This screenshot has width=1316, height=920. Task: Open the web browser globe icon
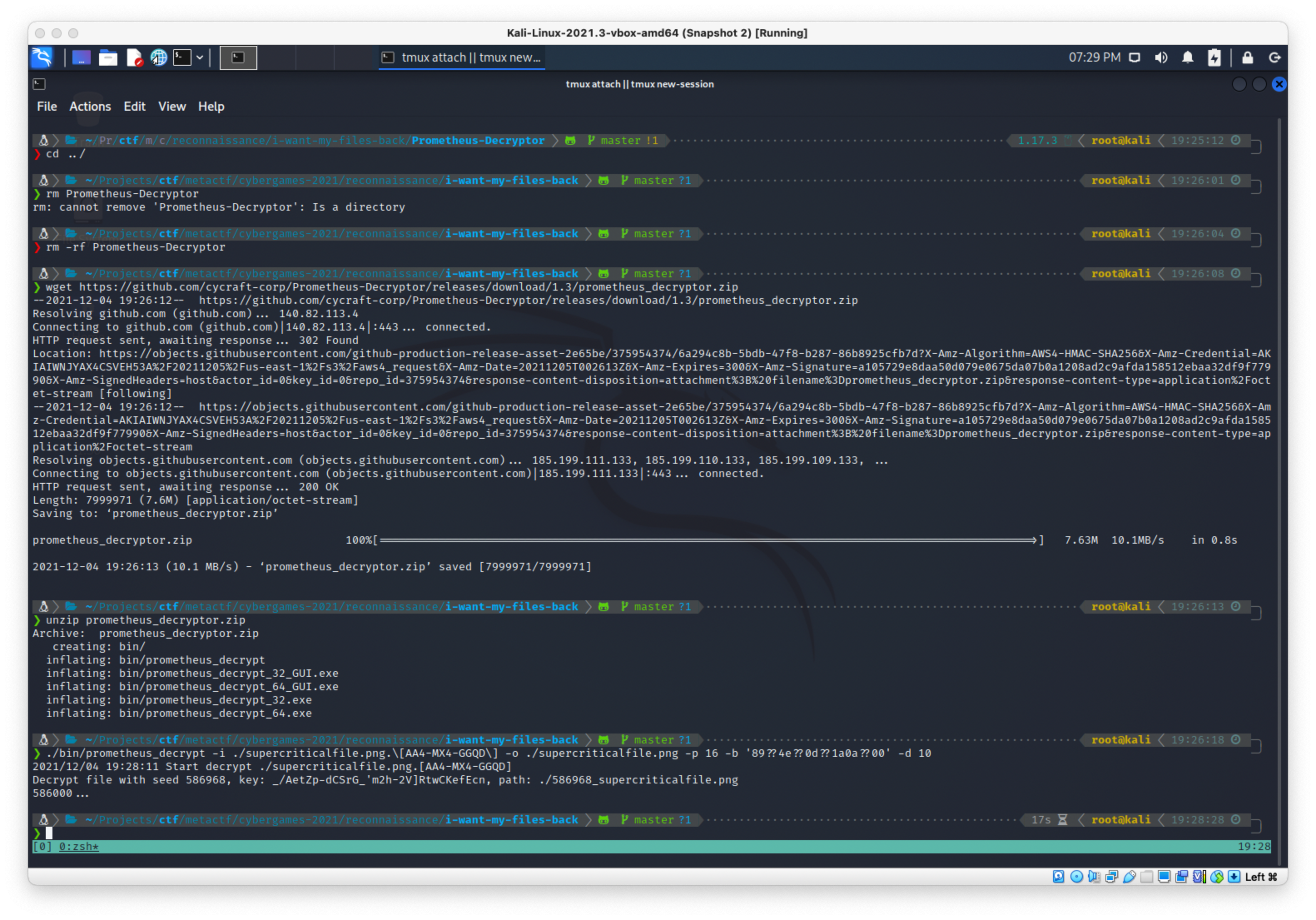tap(159, 57)
